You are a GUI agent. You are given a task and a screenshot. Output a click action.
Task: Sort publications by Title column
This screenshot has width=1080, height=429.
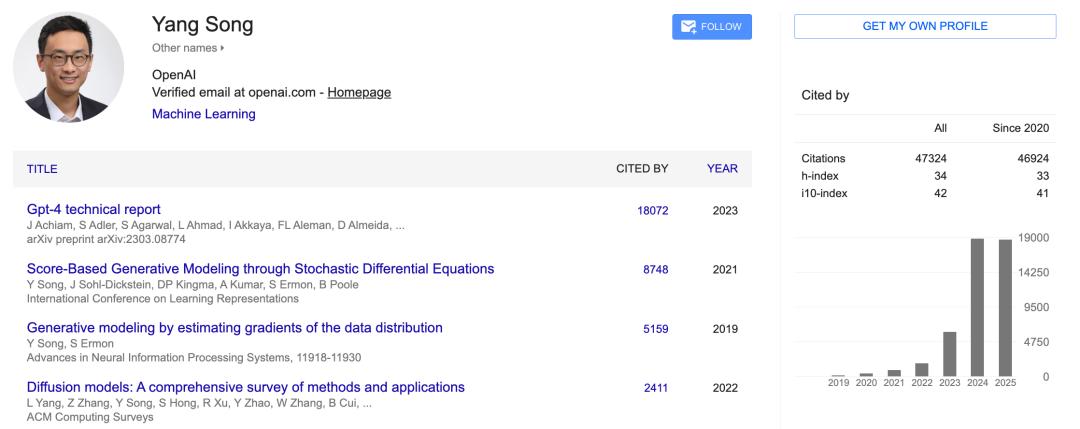tap(42, 169)
